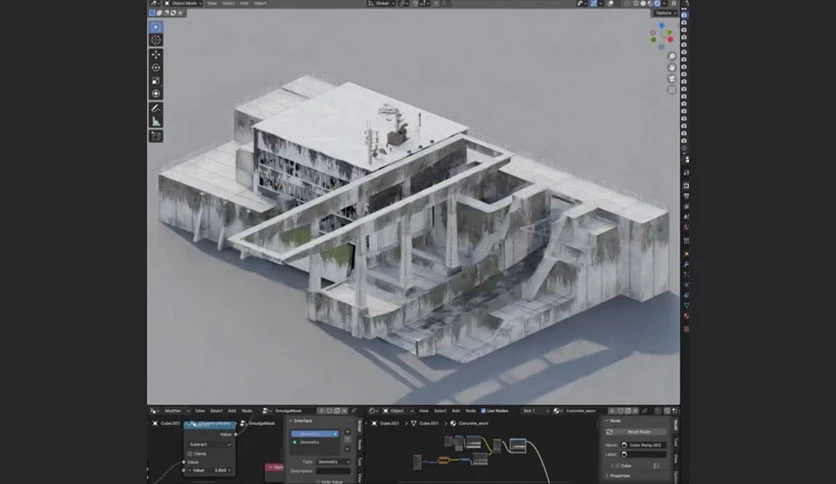Open the Global transform orientation dropdown

tap(381, 3)
